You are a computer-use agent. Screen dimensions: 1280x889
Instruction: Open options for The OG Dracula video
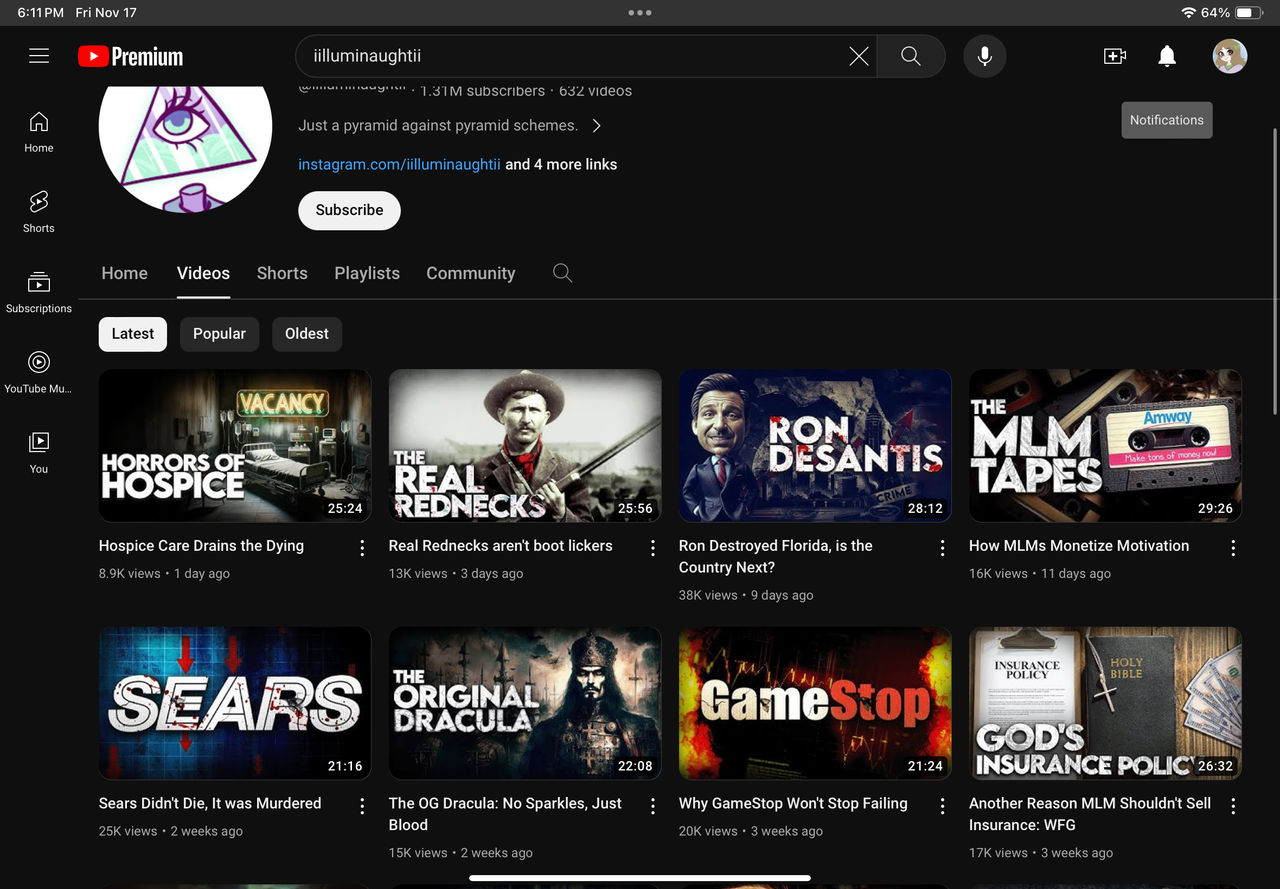point(652,806)
